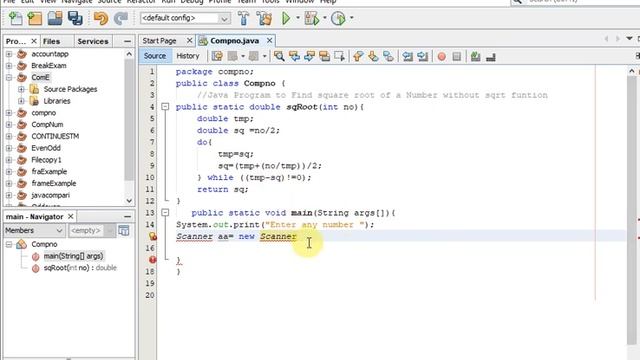Toggle Rectangular Selection icon
This screenshot has height=360, width=640.
coord(340,56)
